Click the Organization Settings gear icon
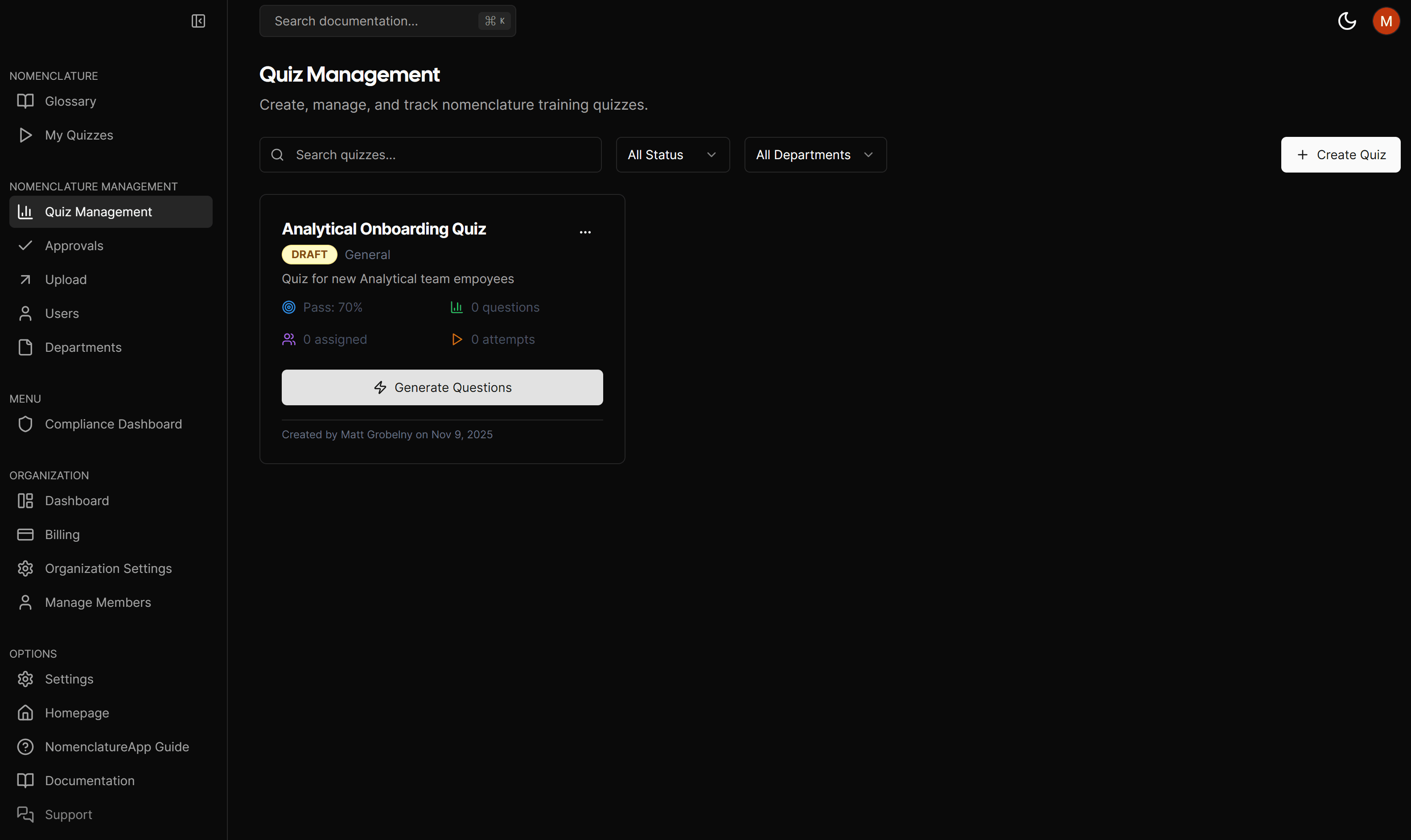 tap(25, 568)
